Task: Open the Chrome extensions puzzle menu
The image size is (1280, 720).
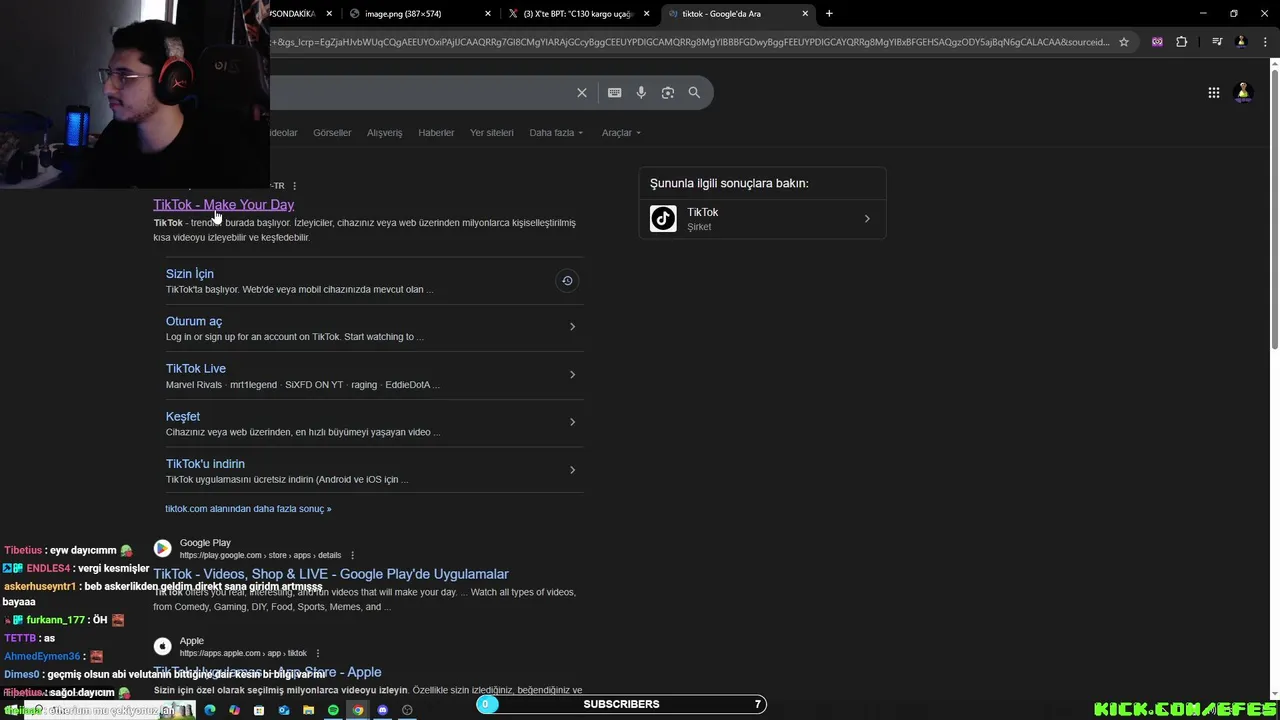Action: pyautogui.click(x=1182, y=42)
